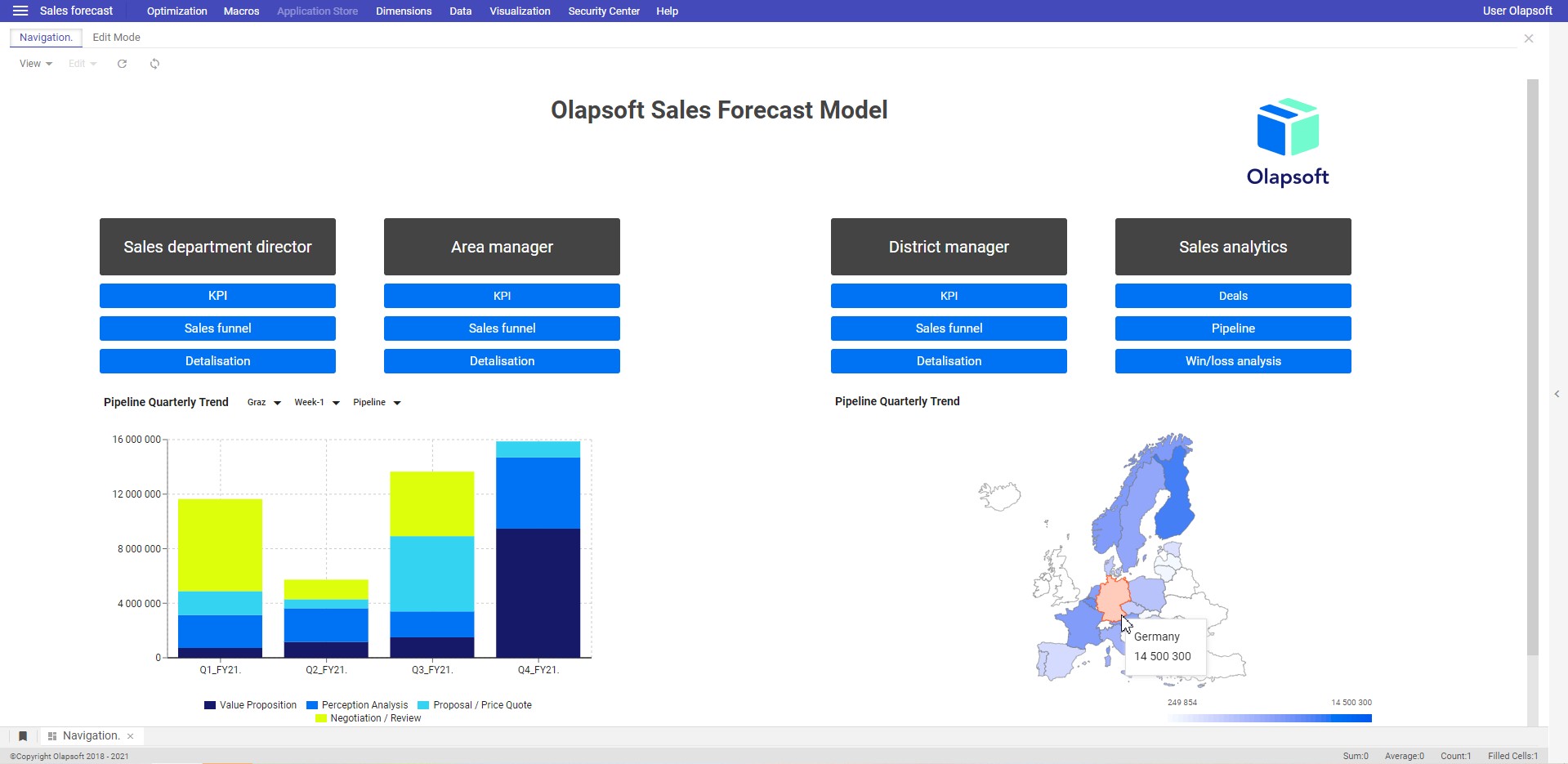
Task: Click the dashboard icon on Navigation tab
Action: click(x=52, y=736)
